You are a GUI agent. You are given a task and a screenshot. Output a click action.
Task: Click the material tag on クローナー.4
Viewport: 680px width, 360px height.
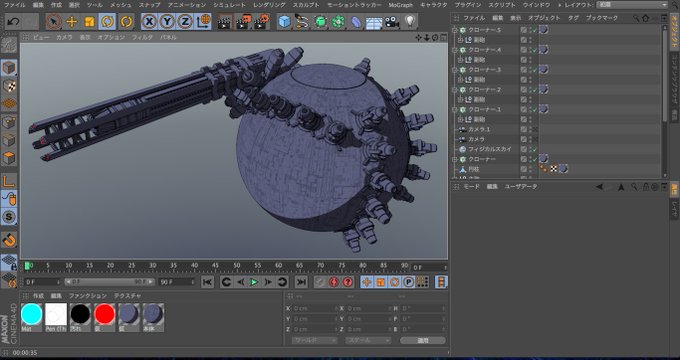(x=543, y=50)
